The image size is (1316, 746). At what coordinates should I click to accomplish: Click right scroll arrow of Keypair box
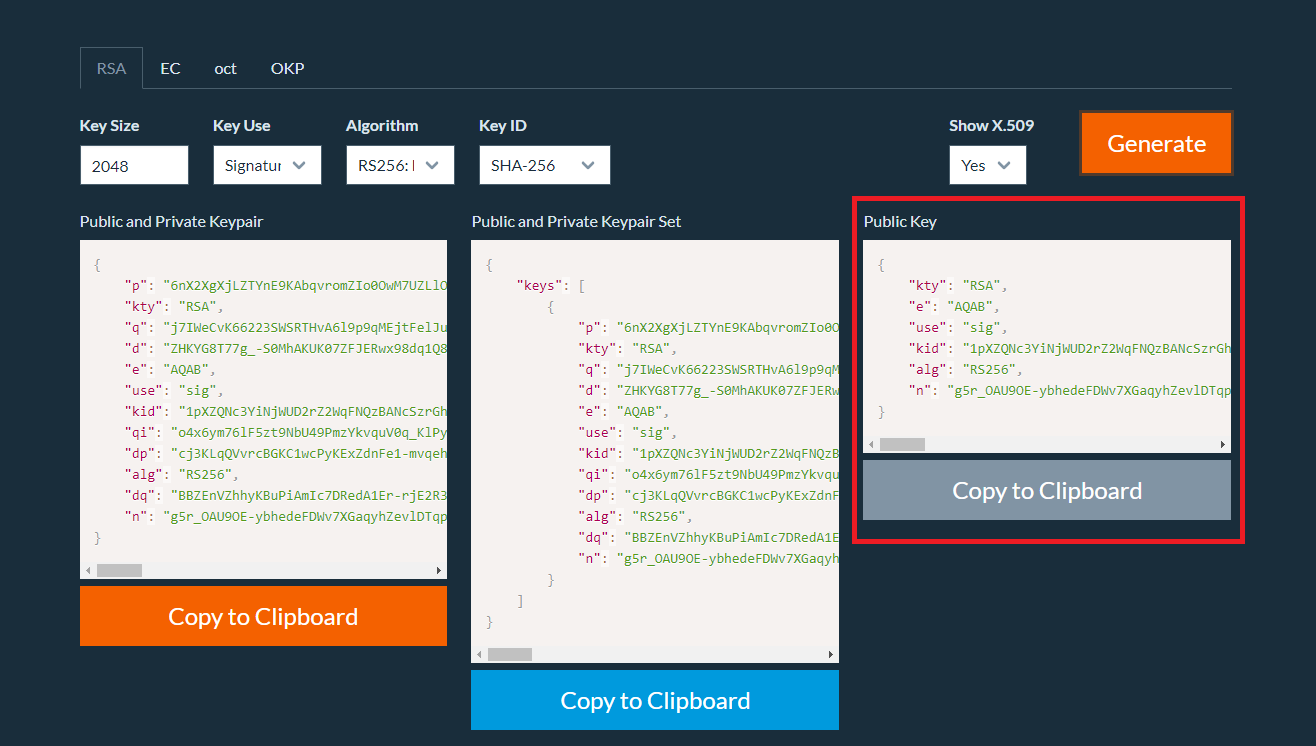pyautogui.click(x=438, y=570)
